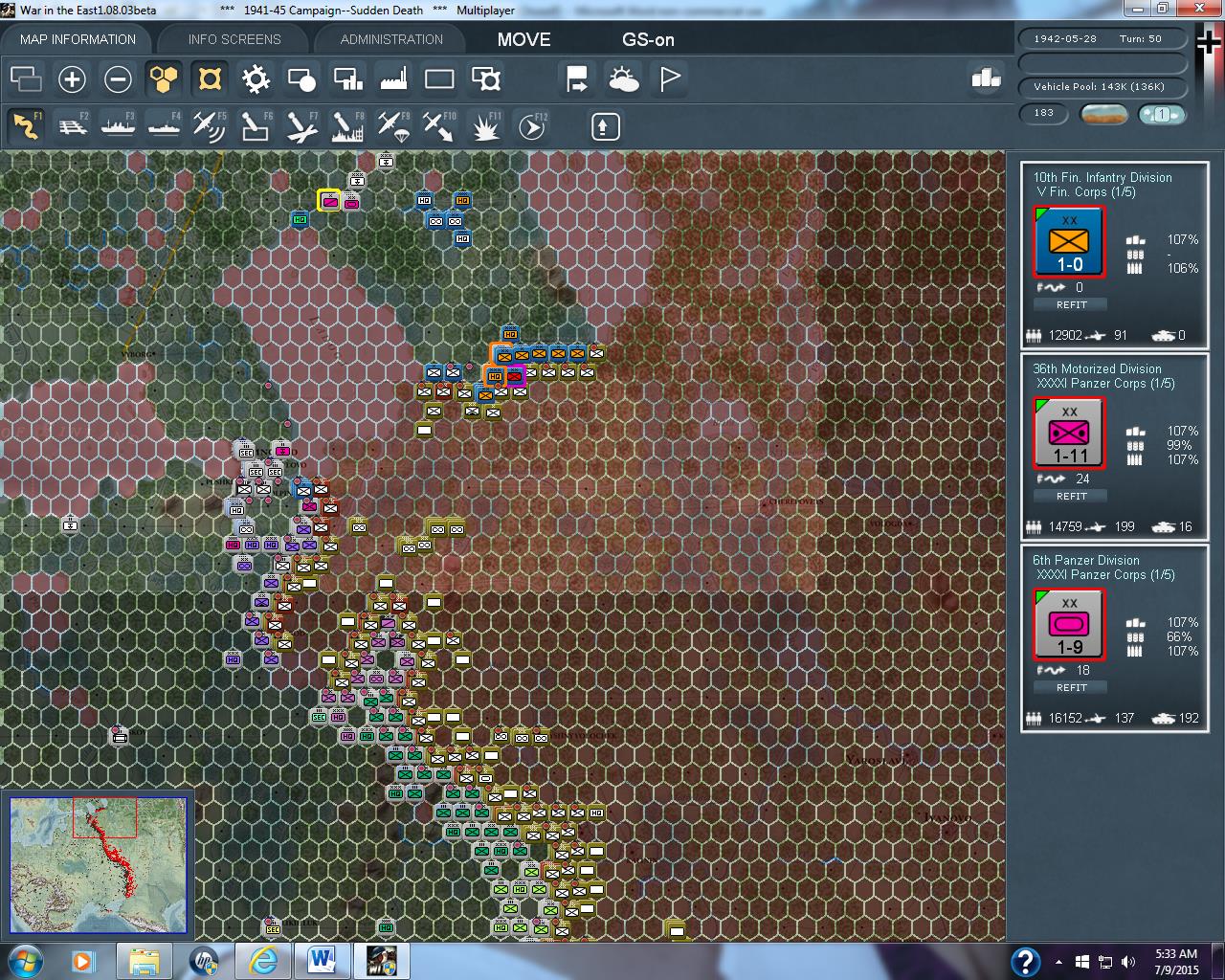Click the empty rectangle toolbar icon
The width and height of the screenshot is (1225, 980).
click(x=439, y=78)
